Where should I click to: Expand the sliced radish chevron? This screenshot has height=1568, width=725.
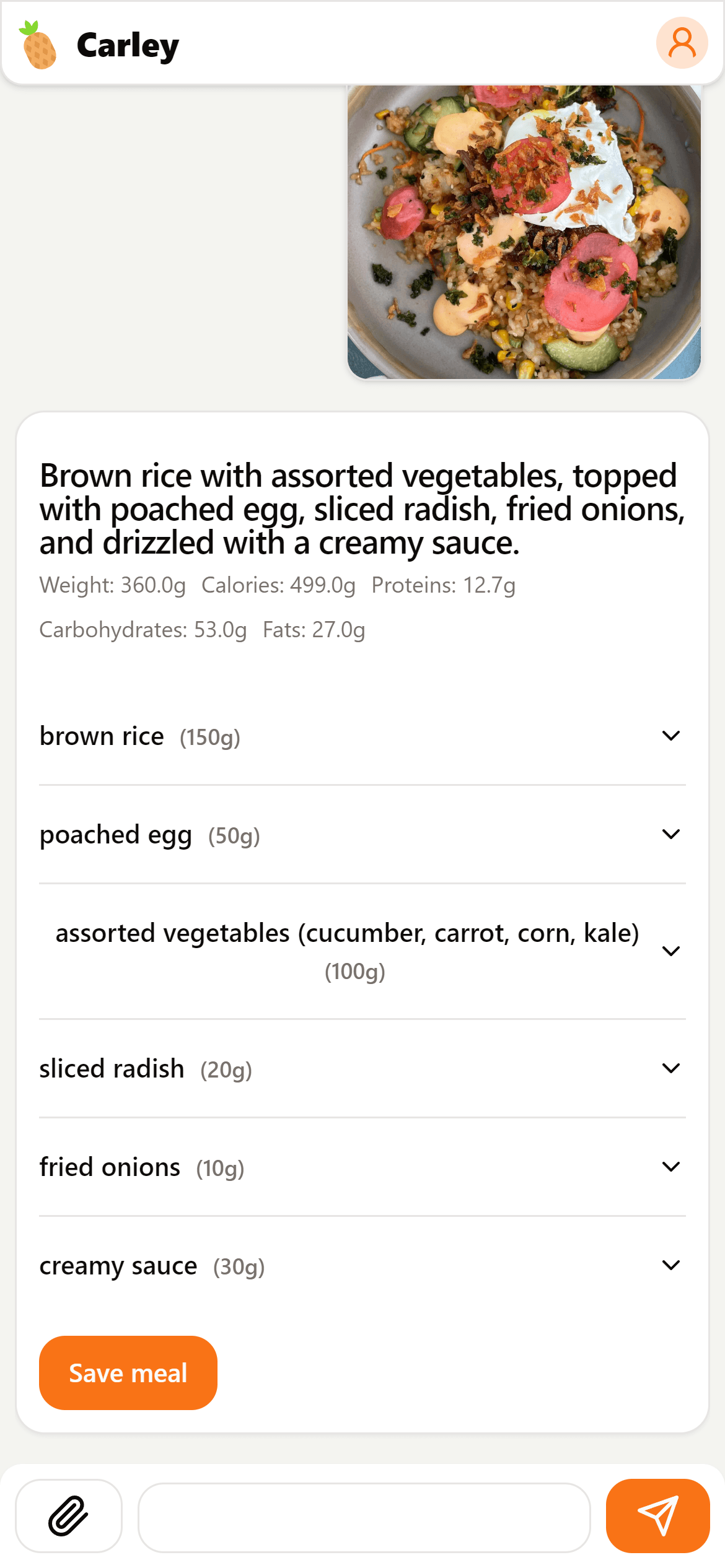[x=671, y=1068]
